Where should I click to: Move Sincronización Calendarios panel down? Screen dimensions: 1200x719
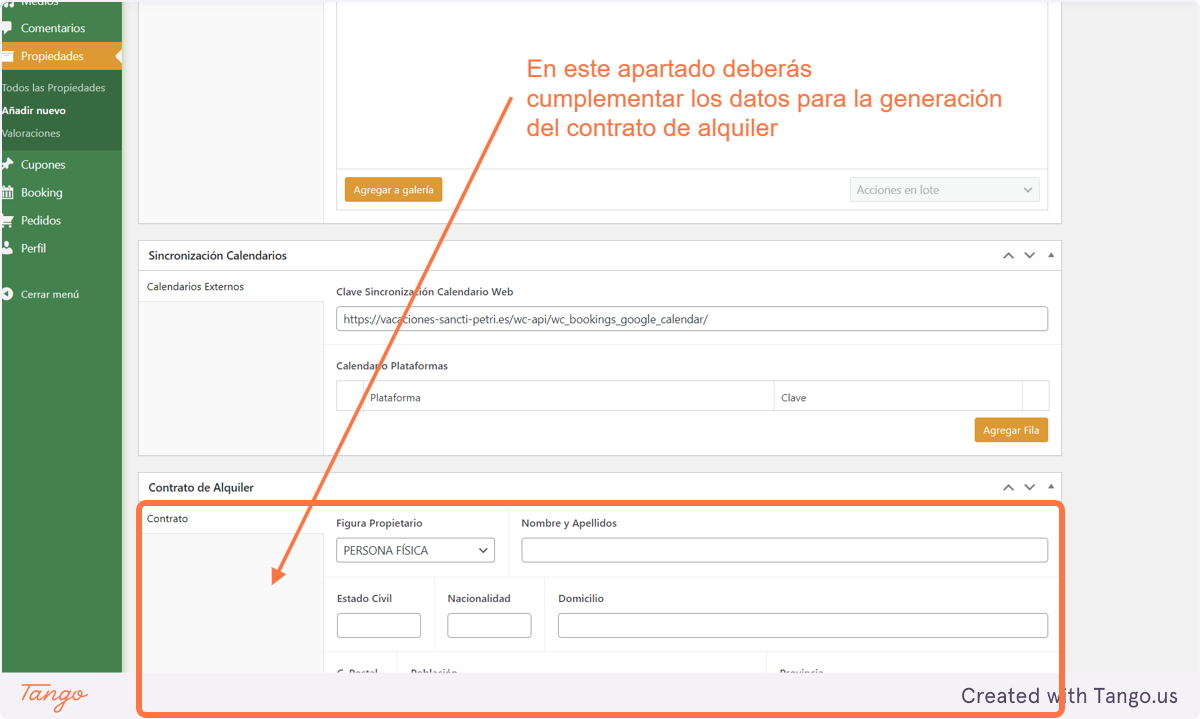(1029, 256)
